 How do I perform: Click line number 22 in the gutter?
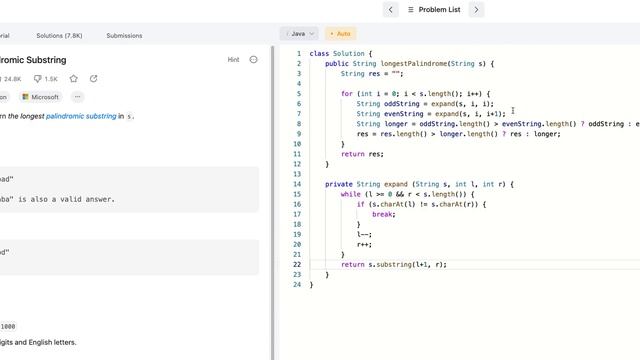[x=297, y=264]
